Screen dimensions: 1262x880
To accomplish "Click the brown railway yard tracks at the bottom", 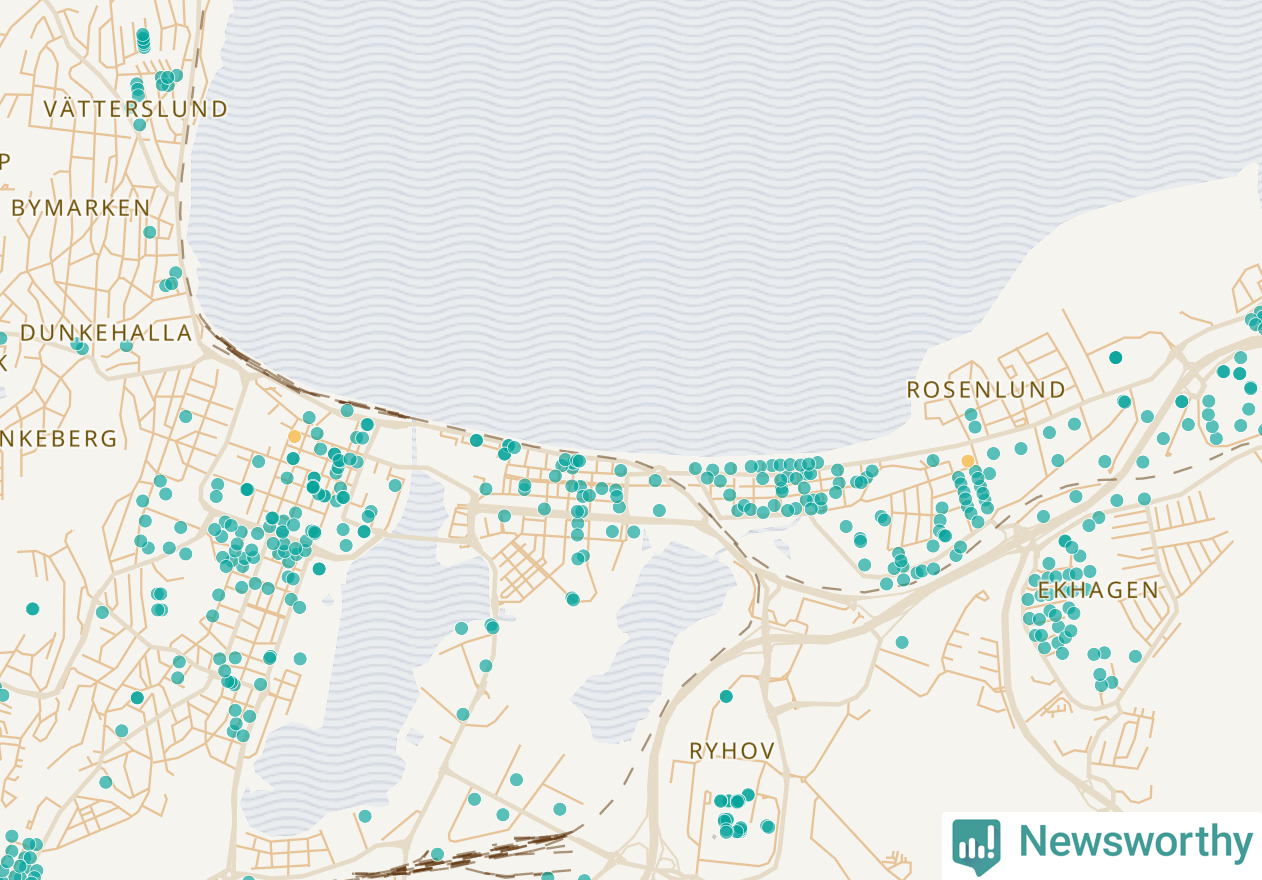I will [470, 853].
